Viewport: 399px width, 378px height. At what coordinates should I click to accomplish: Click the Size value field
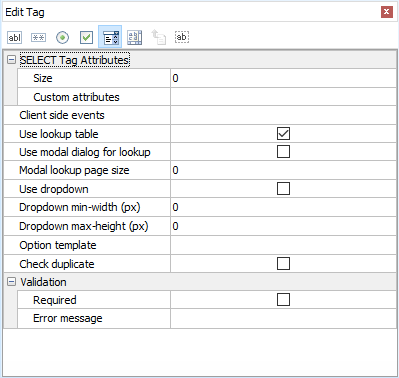click(x=283, y=78)
